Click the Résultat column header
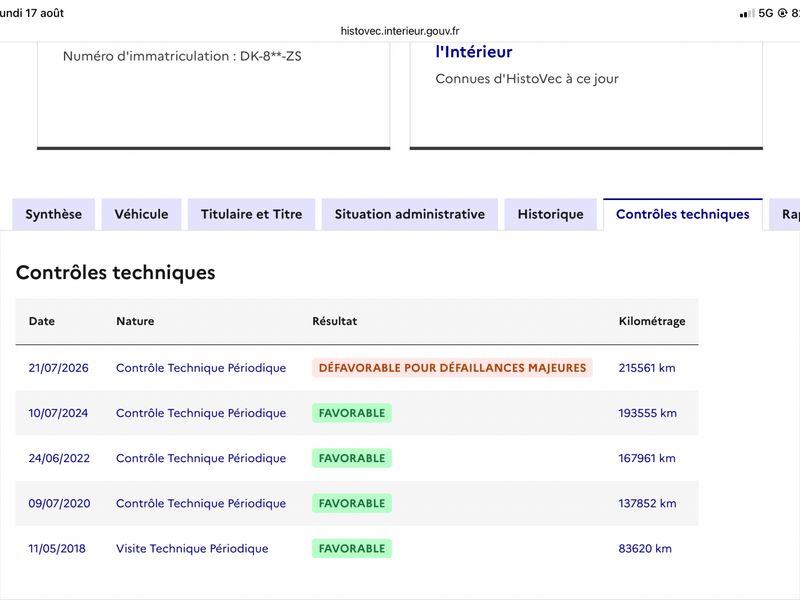800x600 pixels. (335, 321)
